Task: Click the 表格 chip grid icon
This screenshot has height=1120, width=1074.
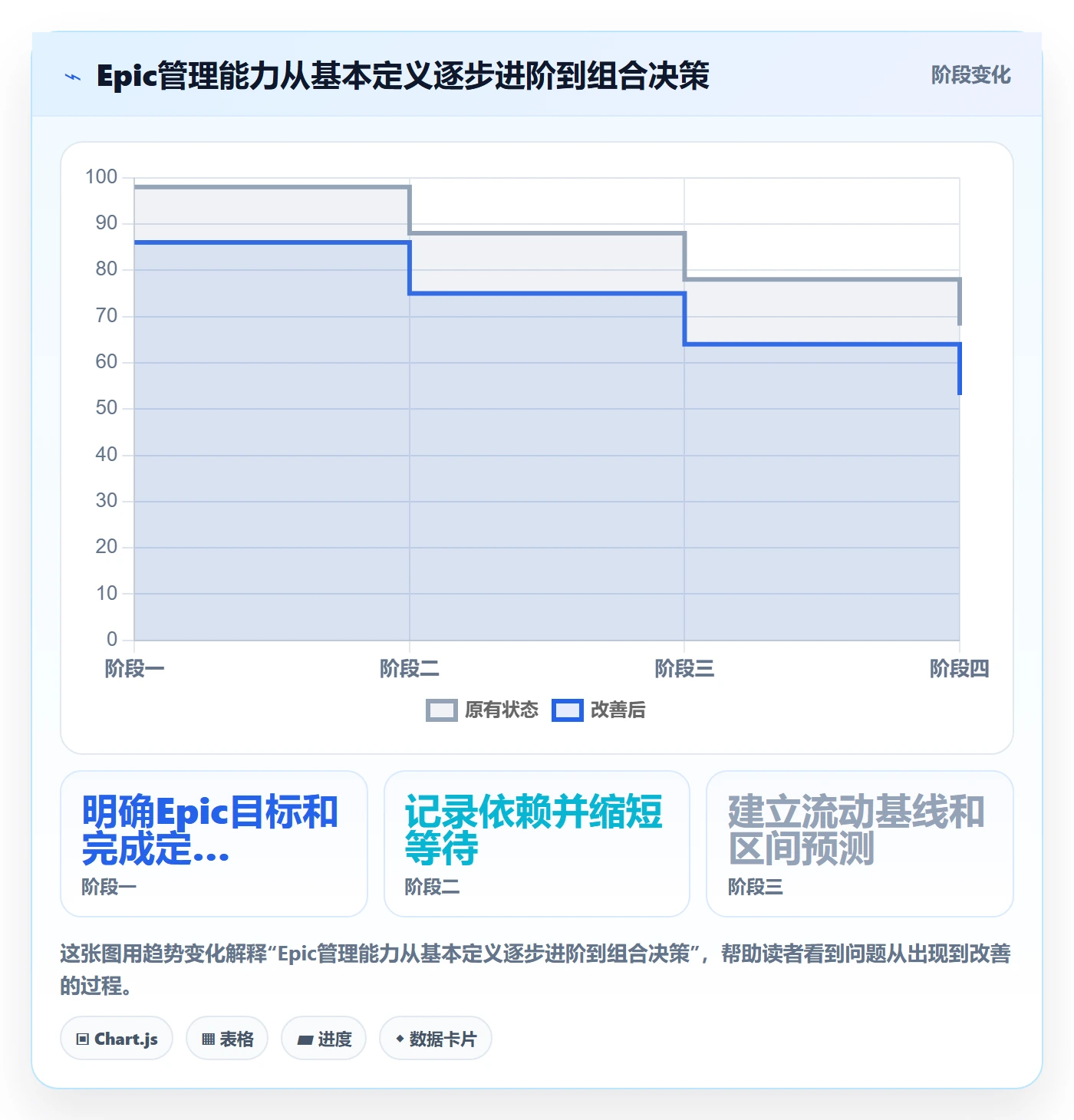Action: coord(208,1039)
